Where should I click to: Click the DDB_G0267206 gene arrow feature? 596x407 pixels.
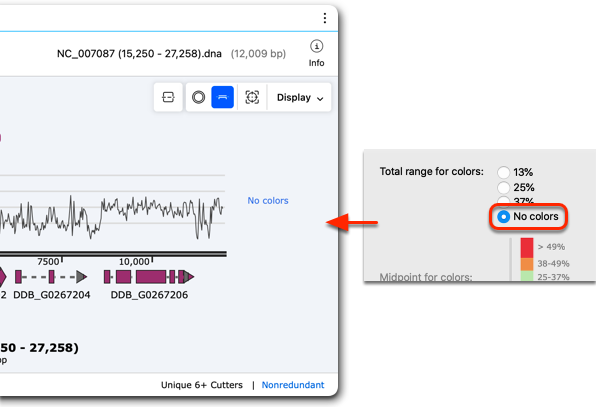(x=149, y=277)
